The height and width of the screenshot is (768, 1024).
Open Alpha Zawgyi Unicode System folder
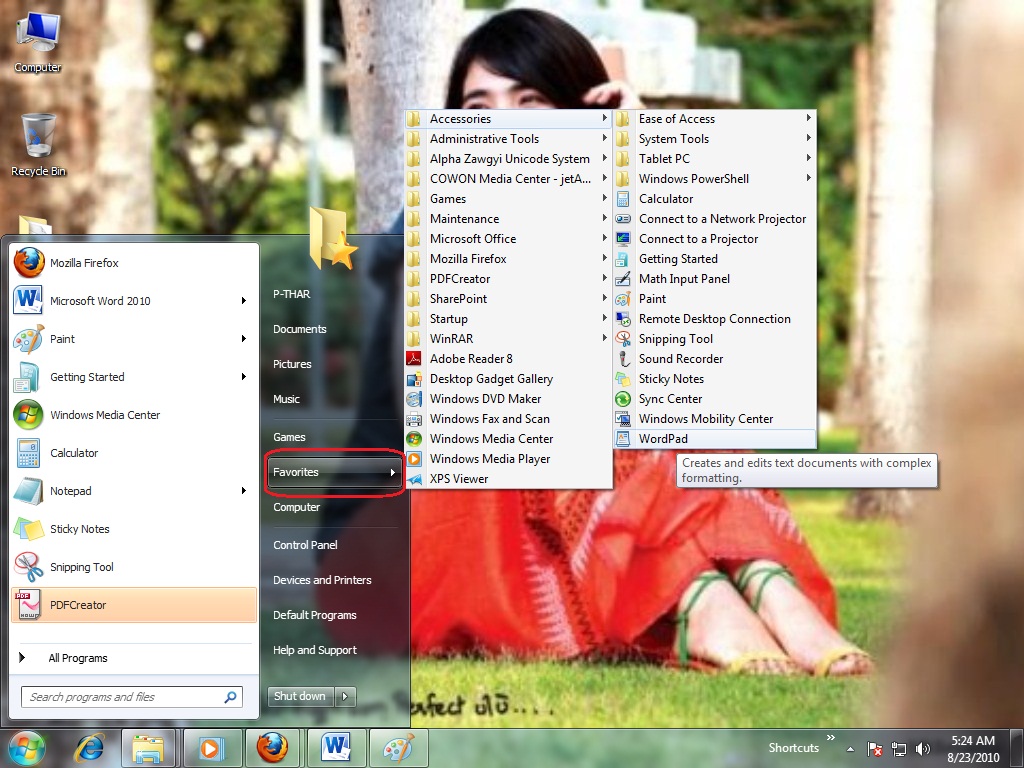(x=508, y=159)
